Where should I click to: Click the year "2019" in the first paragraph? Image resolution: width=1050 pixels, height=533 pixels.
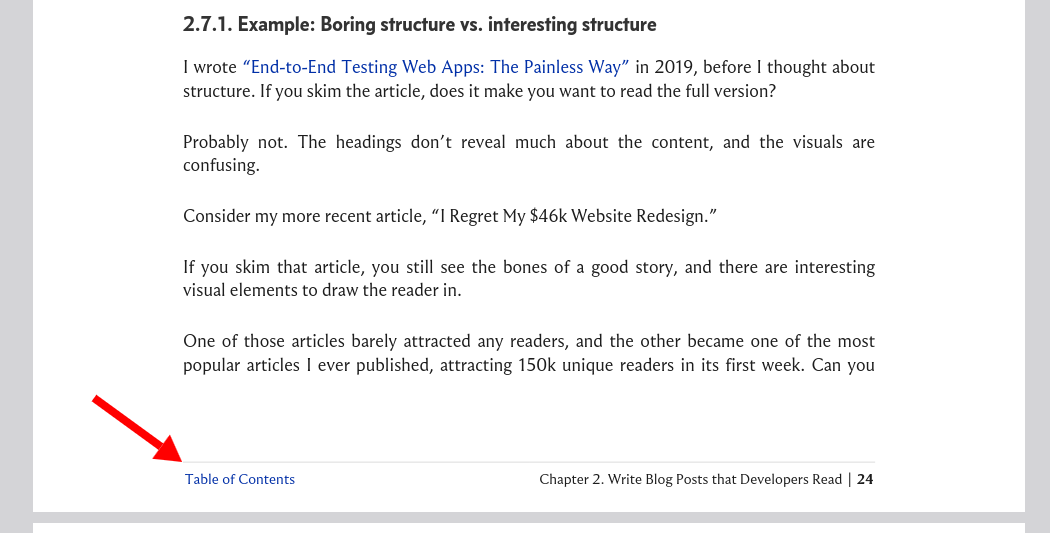point(673,67)
